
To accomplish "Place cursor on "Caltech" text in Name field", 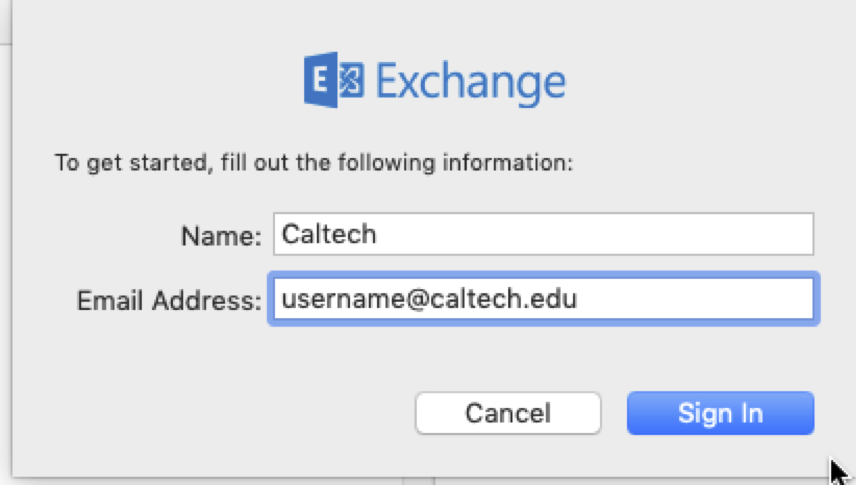I will (328, 234).
